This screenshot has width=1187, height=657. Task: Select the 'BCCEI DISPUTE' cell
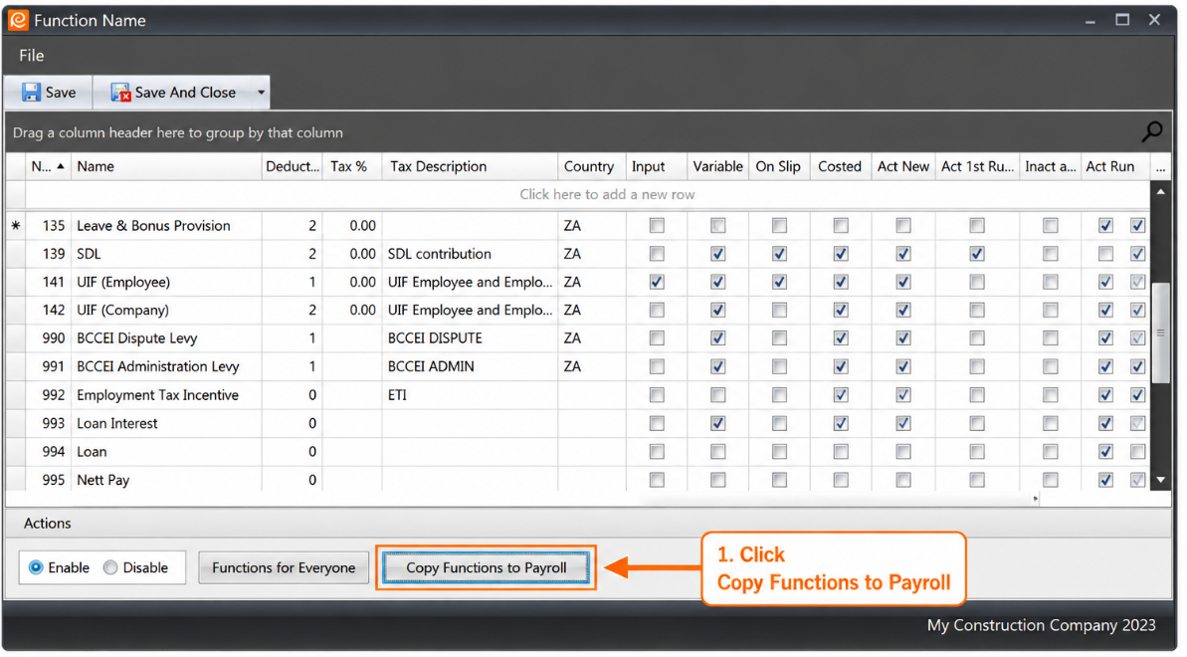coord(469,338)
